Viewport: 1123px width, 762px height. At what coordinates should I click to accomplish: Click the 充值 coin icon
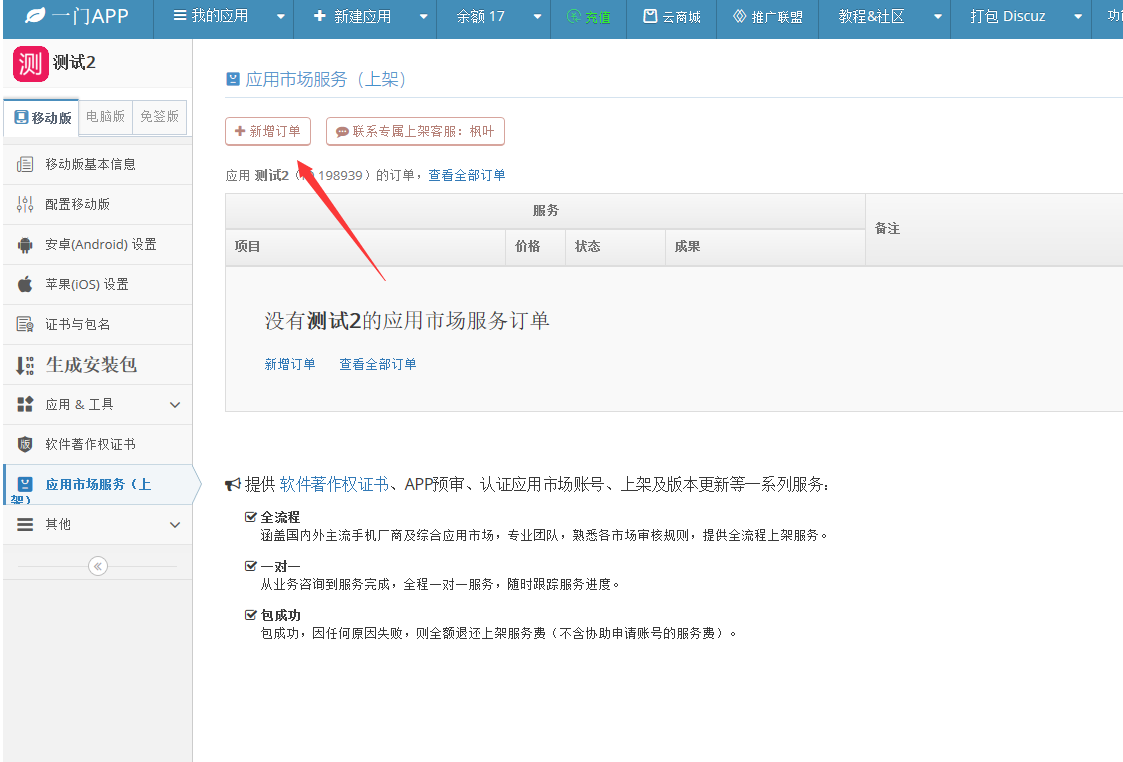(574, 16)
